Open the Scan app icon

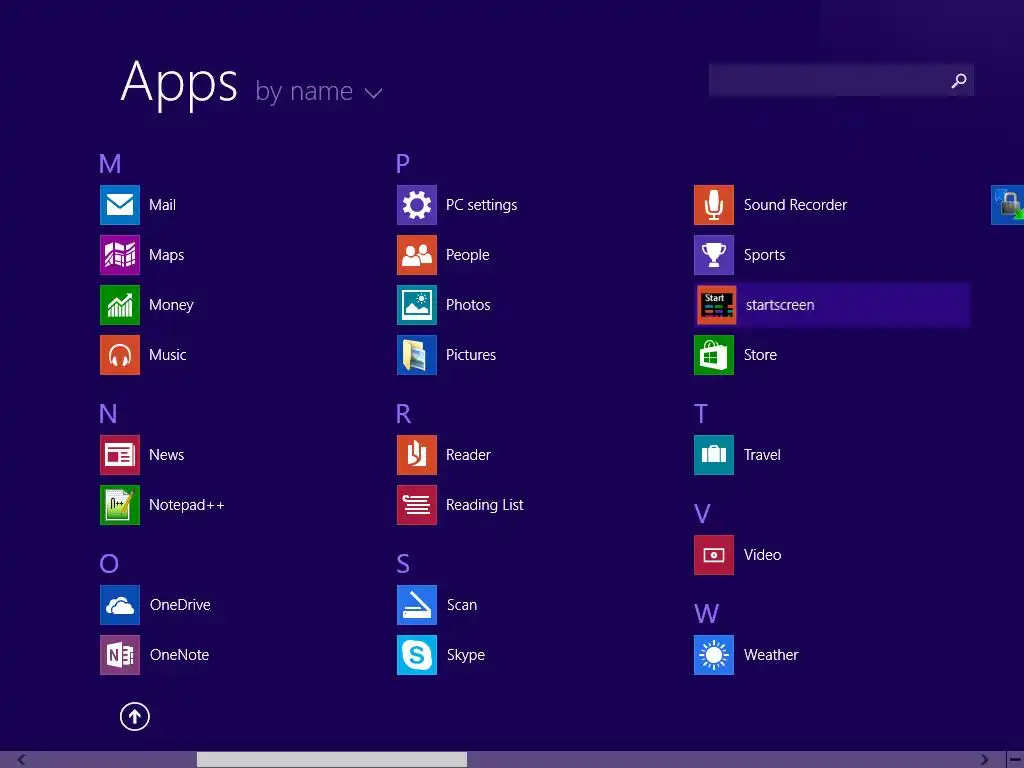point(417,605)
